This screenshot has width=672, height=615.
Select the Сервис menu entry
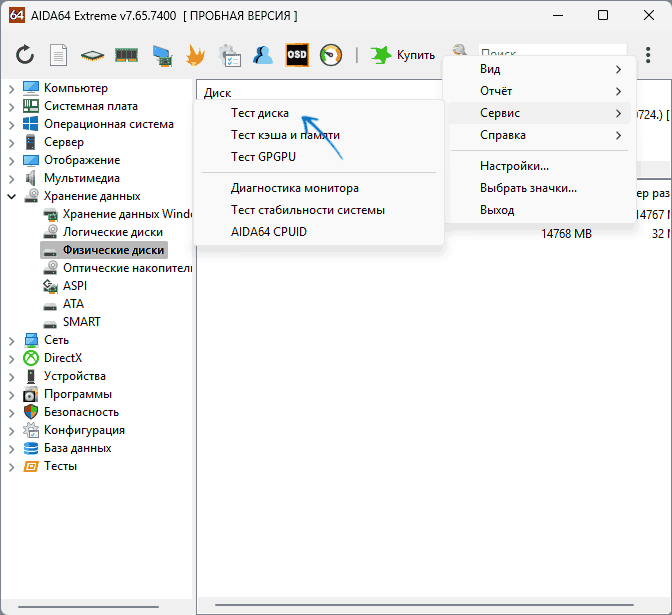[x=540, y=113]
